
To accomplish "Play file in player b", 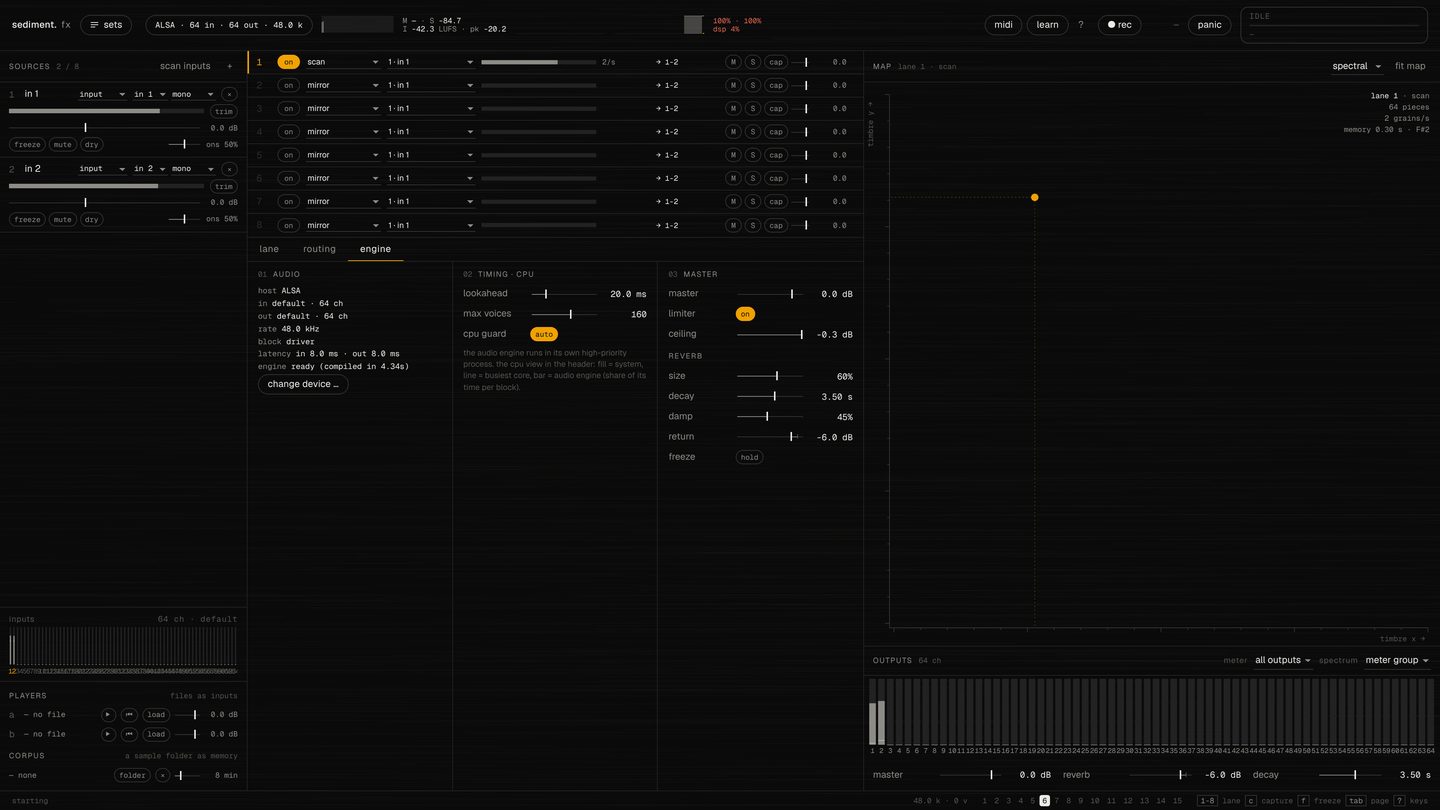I will (x=109, y=734).
